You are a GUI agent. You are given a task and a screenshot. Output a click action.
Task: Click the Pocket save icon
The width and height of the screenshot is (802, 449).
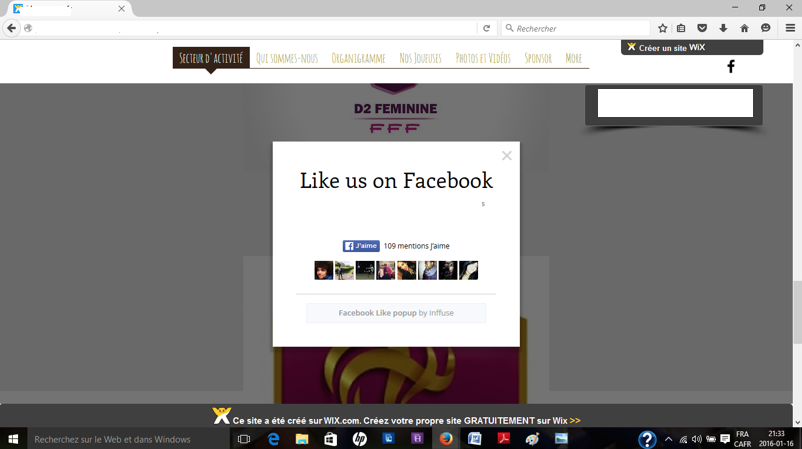[x=702, y=28]
